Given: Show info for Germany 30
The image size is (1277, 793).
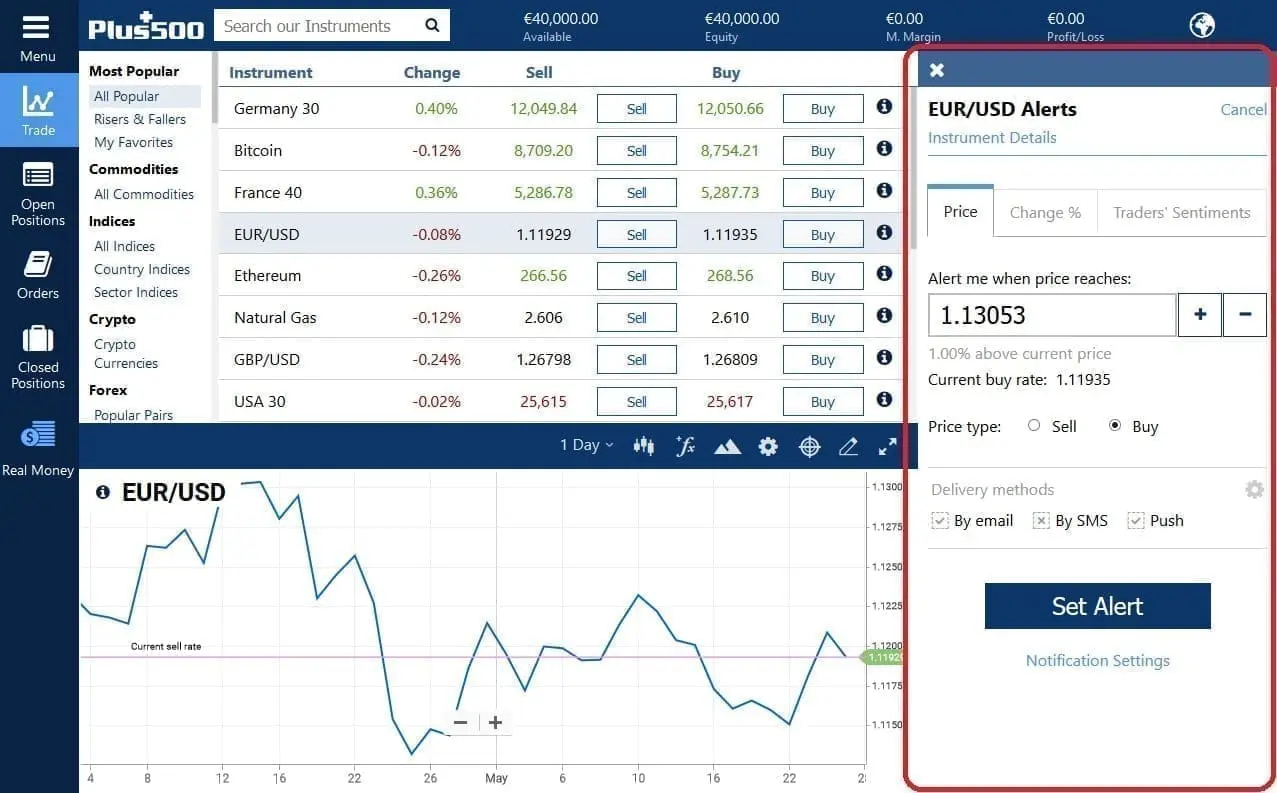Looking at the screenshot, I should coord(884,106).
